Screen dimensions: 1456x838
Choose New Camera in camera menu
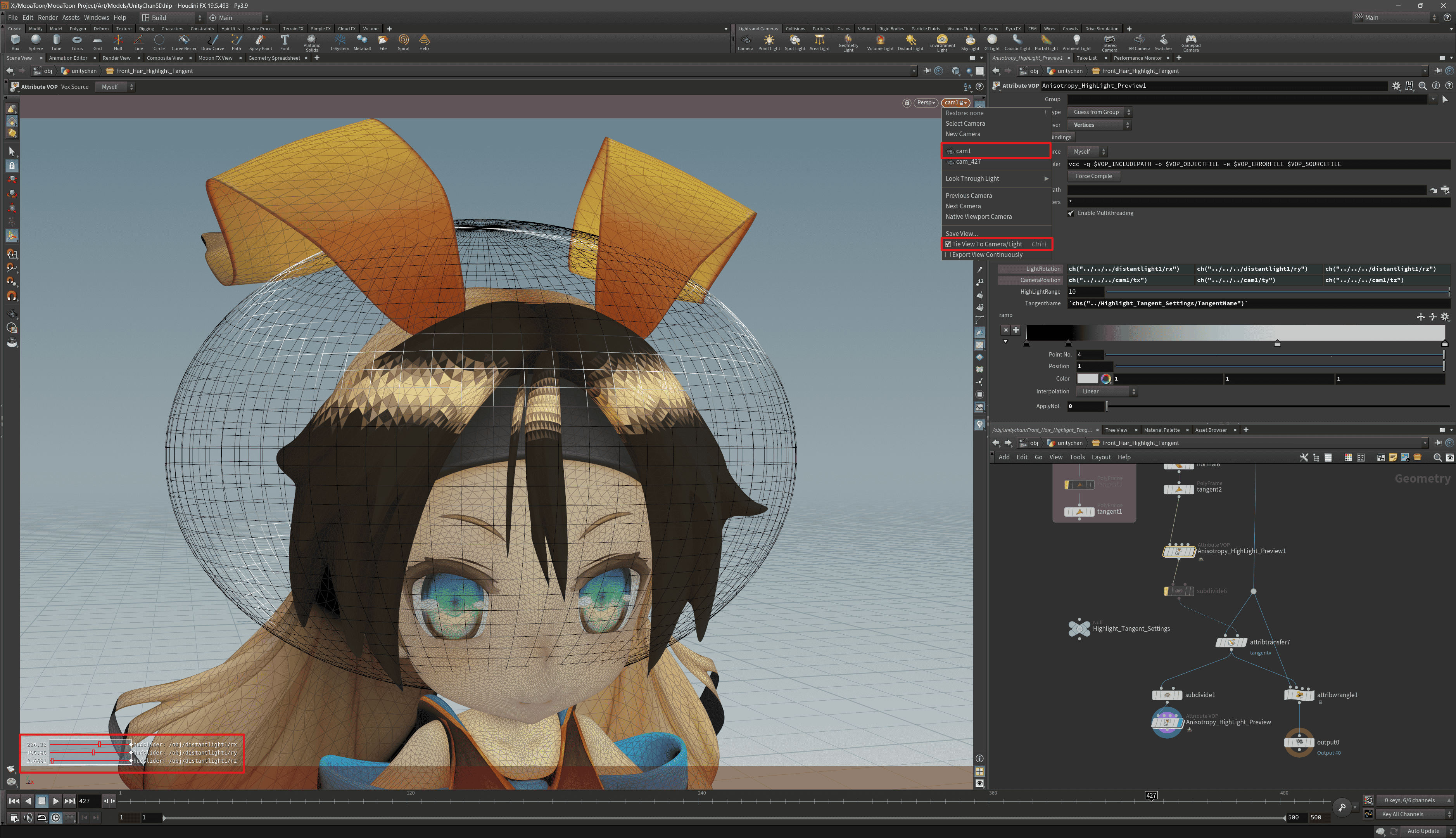point(997,134)
